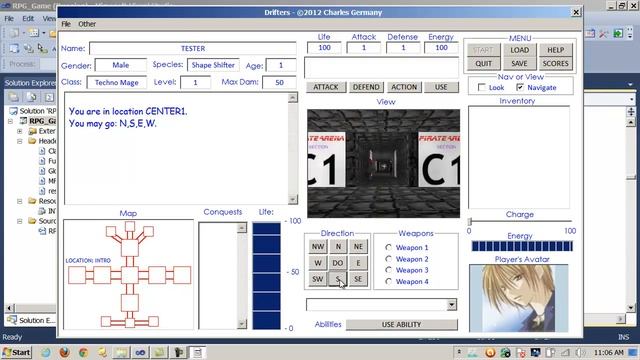Image resolution: width=640 pixels, height=360 pixels.
Task: Click the LOAD menu button
Action: tap(519, 50)
